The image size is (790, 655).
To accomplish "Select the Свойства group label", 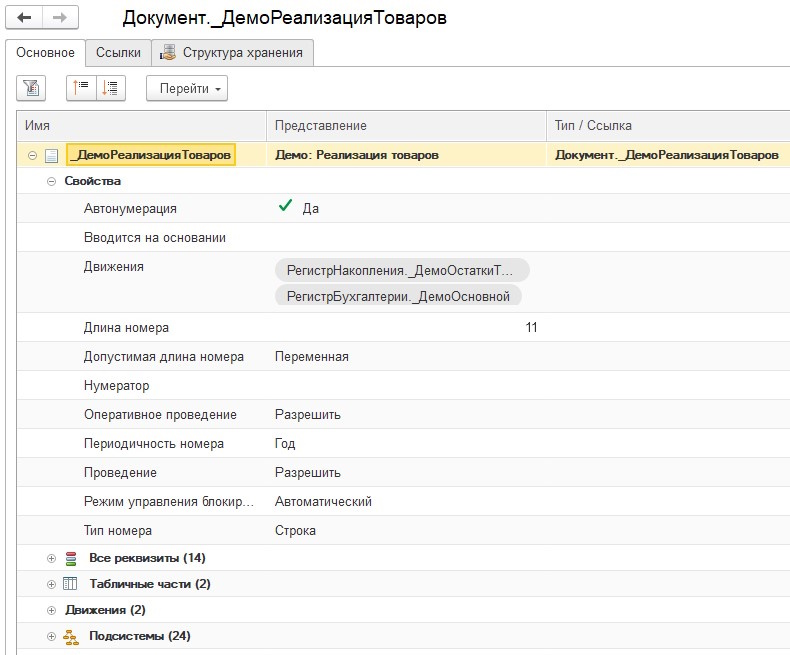I will pyautogui.click(x=93, y=181).
